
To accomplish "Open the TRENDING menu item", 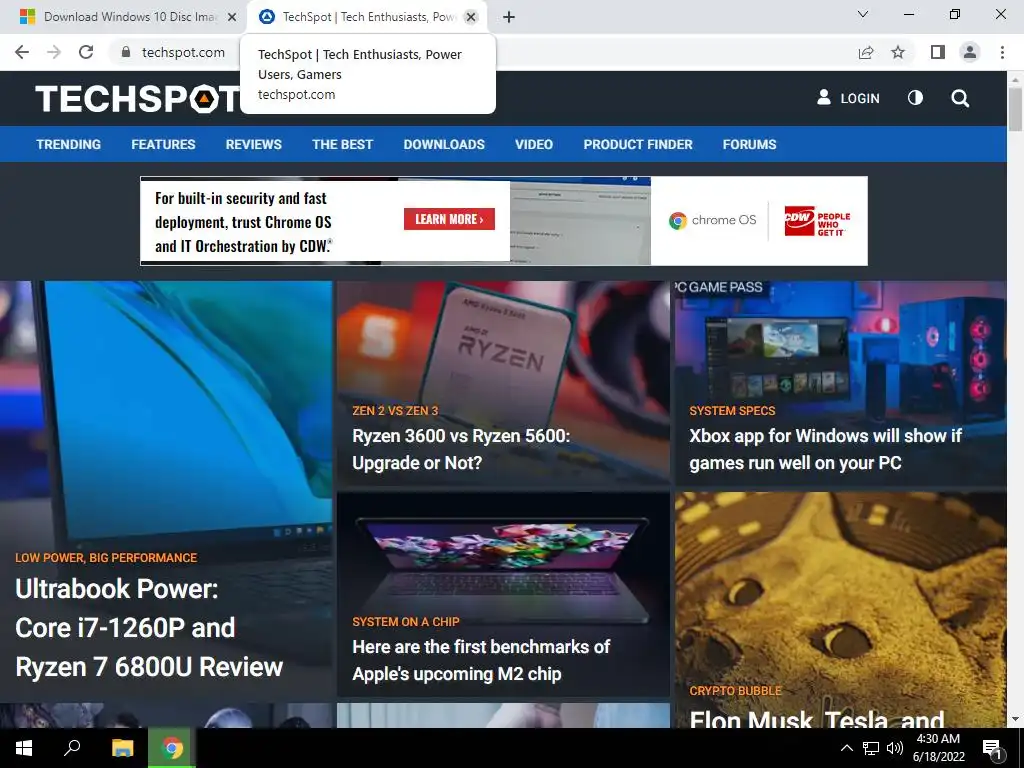I will [x=69, y=144].
